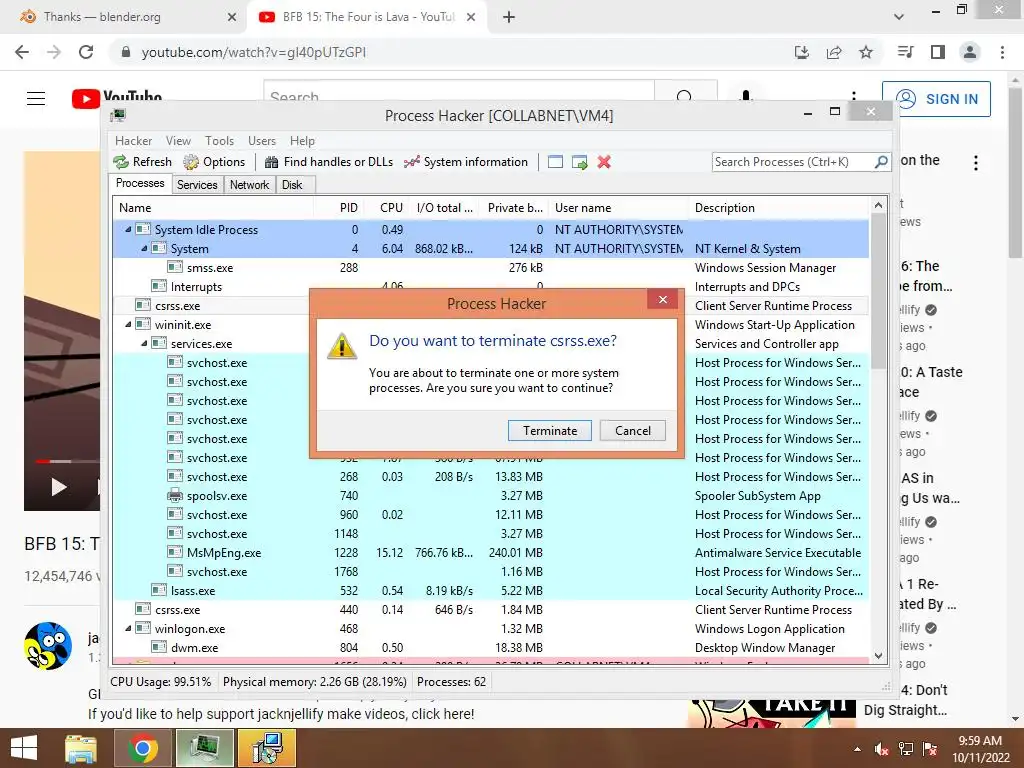
Task: Collapse the winlogon.exe tree node
Action: click(x=128, y=628)
